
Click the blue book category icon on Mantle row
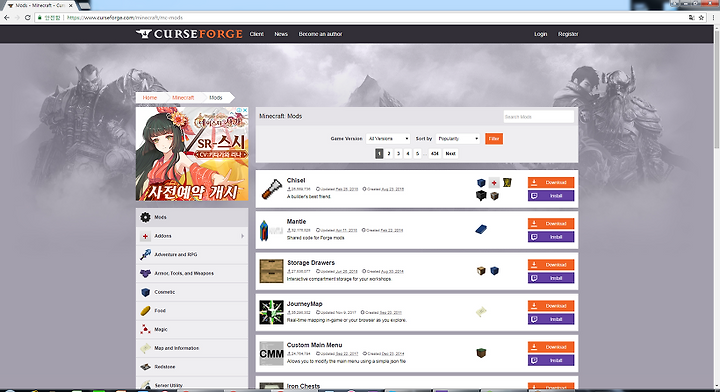(x=481, y=229)
